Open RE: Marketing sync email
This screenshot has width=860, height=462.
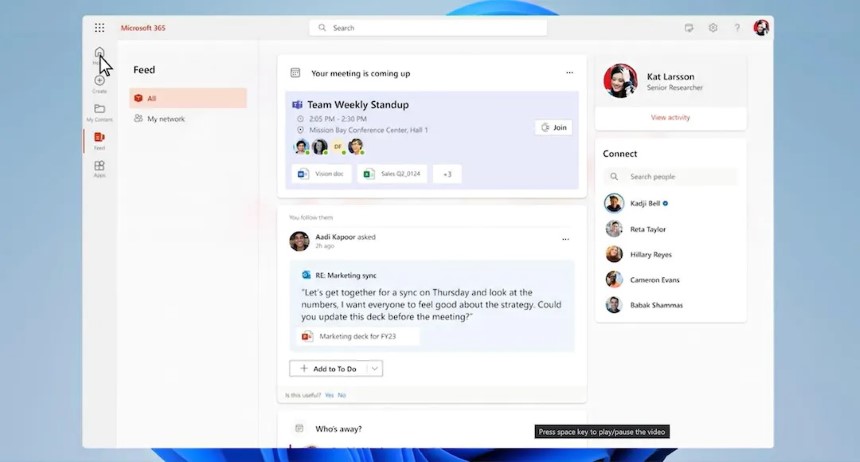(346, 275)
